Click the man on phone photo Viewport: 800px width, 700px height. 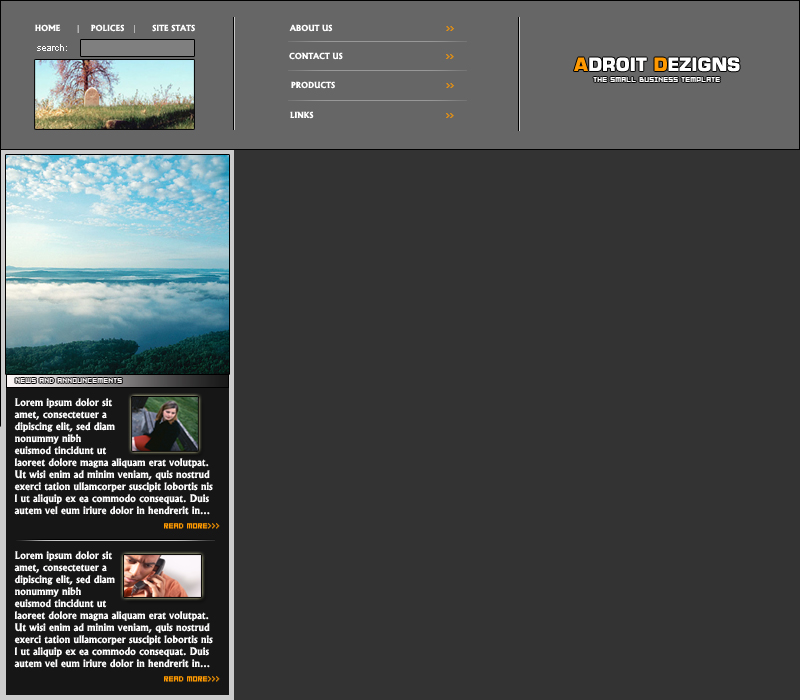click(163, 576)
